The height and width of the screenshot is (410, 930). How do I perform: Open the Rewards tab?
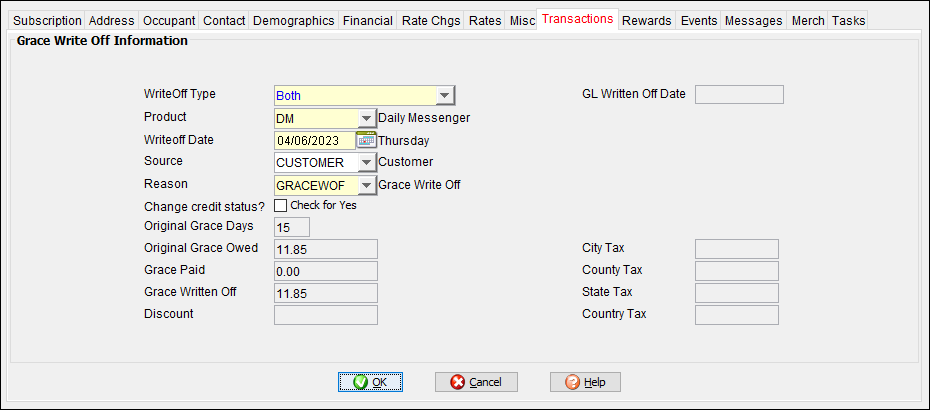click(647, 20)
